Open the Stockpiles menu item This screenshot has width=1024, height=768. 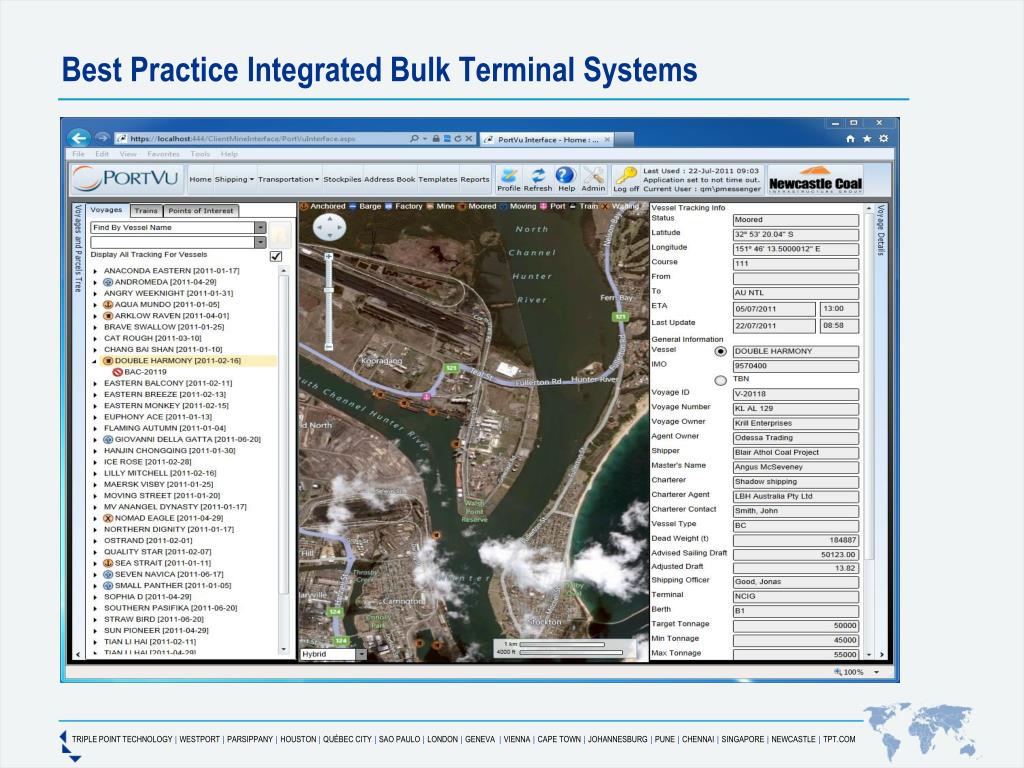pos(342,179)
